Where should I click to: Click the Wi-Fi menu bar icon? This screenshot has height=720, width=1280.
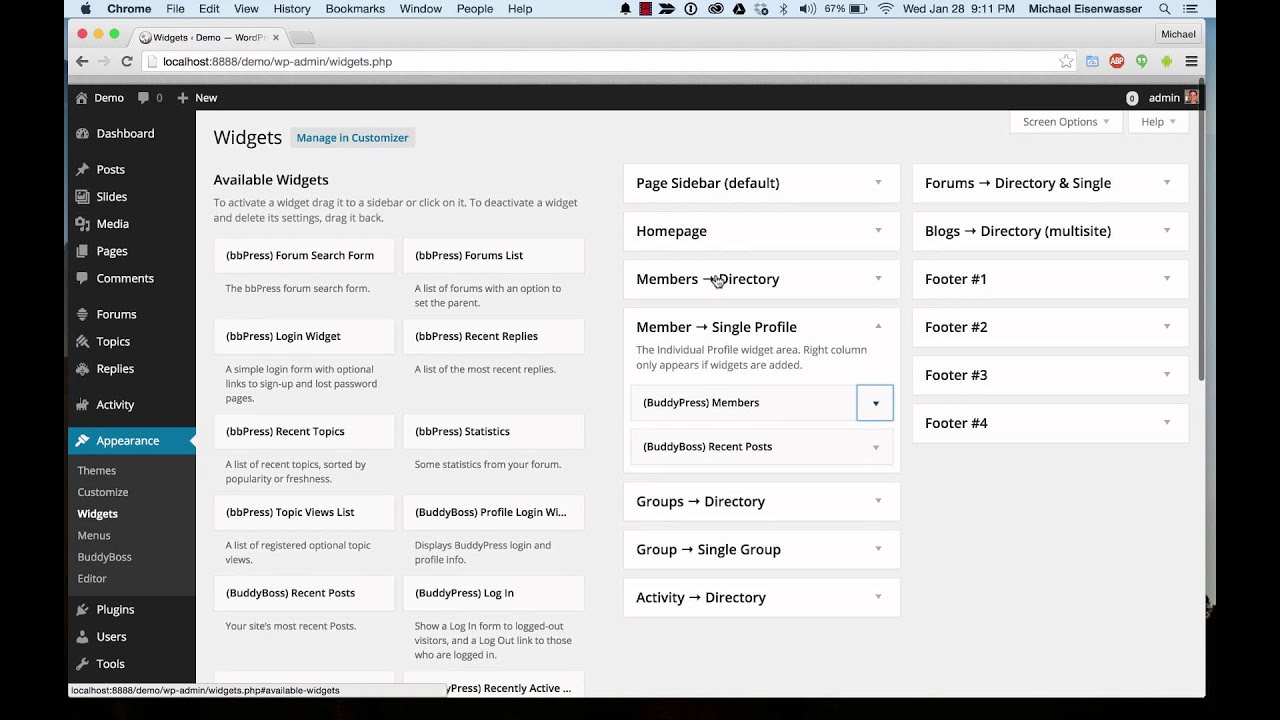[x=885, y=9]
